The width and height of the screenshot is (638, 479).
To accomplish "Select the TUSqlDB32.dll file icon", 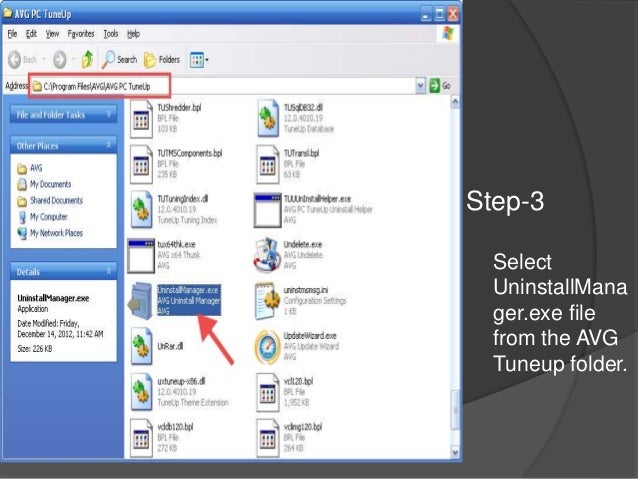I will [x=267, y=118].
